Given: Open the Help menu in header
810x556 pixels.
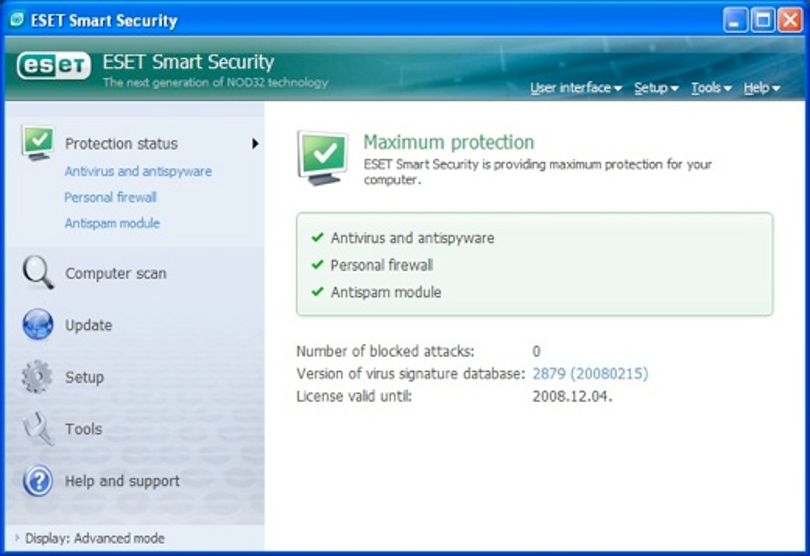Looking at the screenshot, I should [761, 88].
